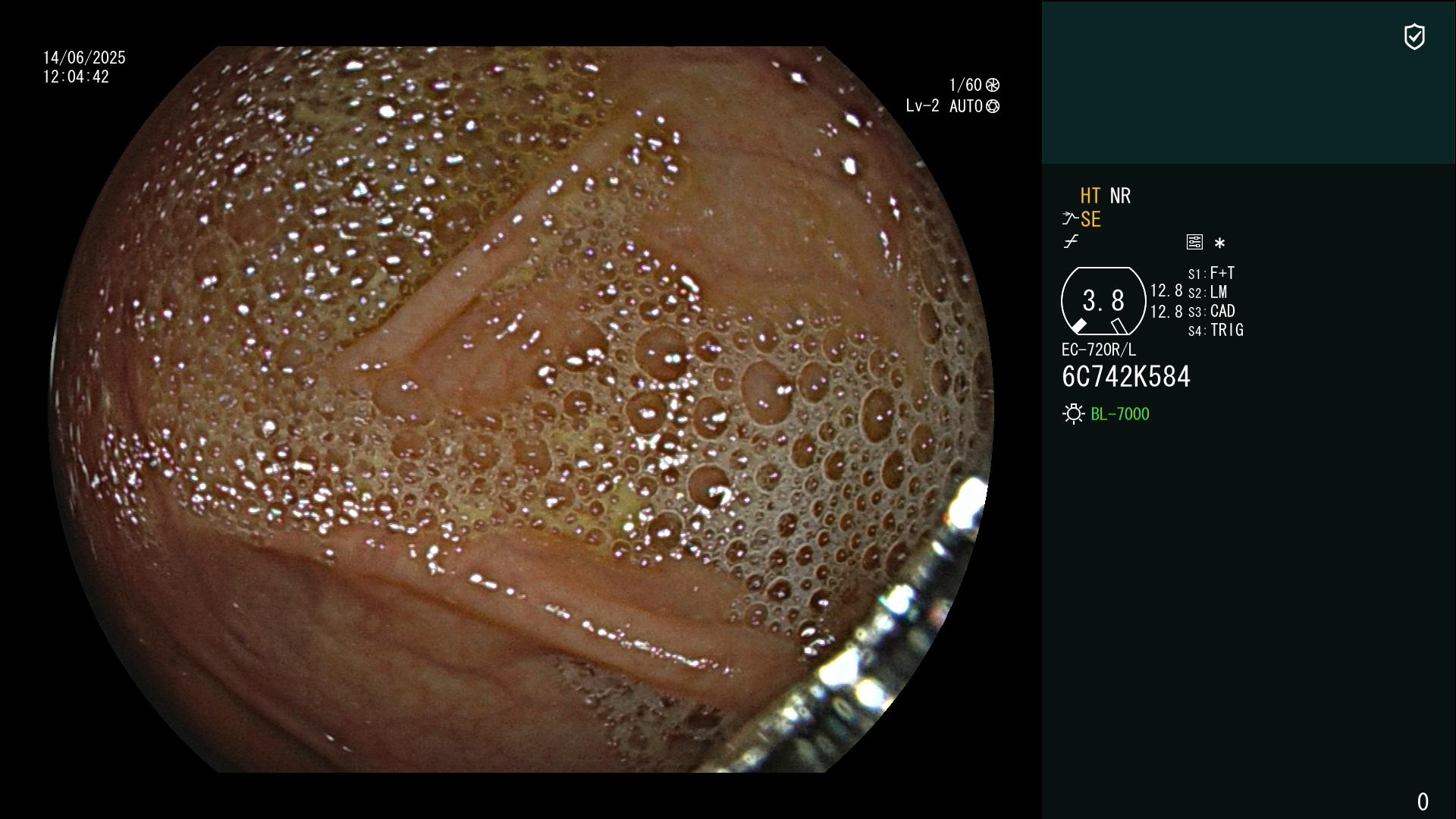Click the date 14/06/2025

[84, 58]
